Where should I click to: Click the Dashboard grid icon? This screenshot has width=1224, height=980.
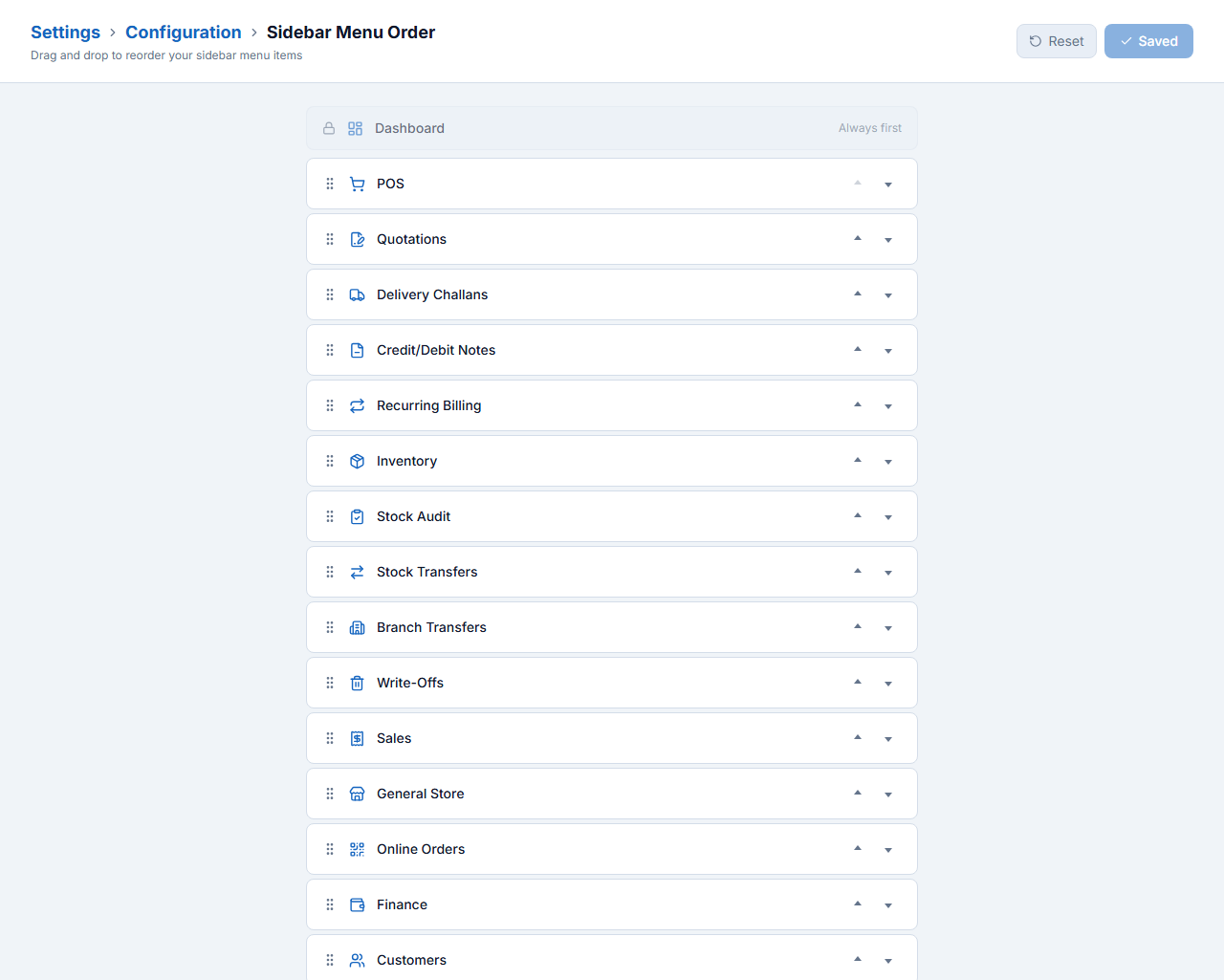click(x=355, y=128)
